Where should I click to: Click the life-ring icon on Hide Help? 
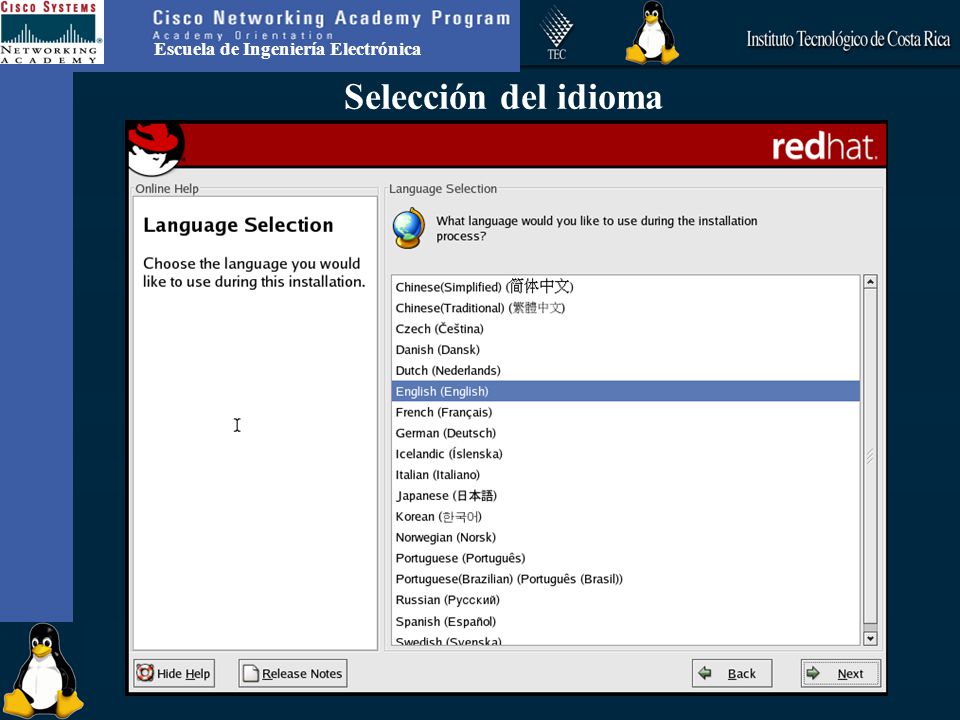tap(145, 673)
